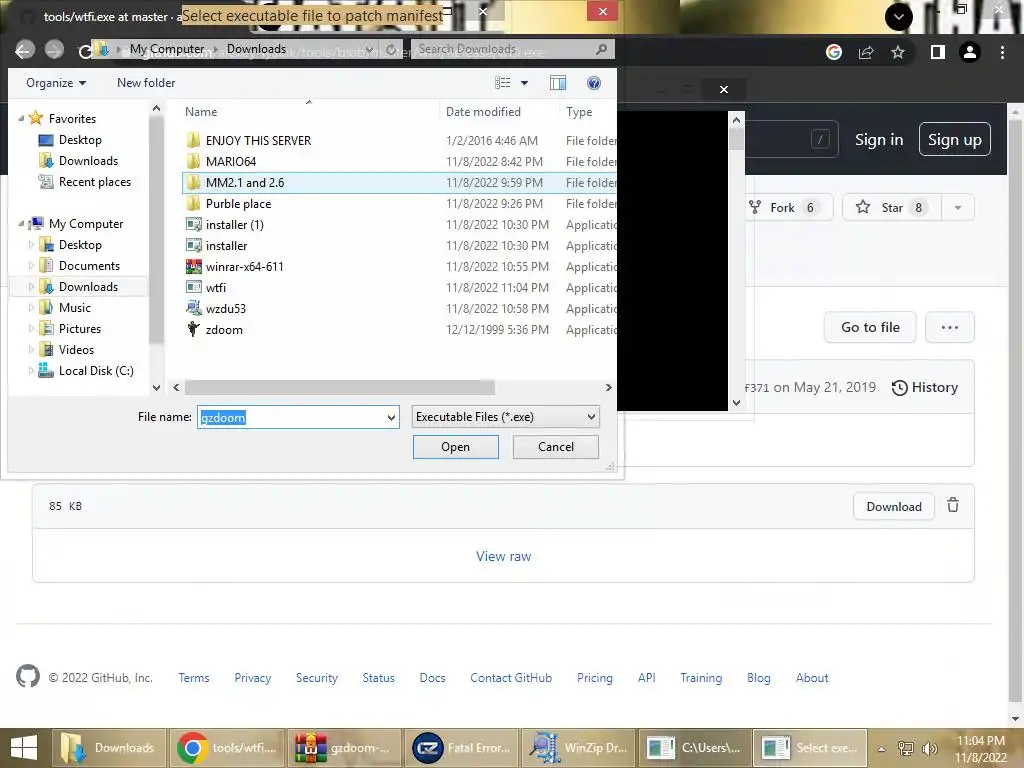Open the commit History link
The width and height of the screenshot is (1024, 768).
pos(925,387)
